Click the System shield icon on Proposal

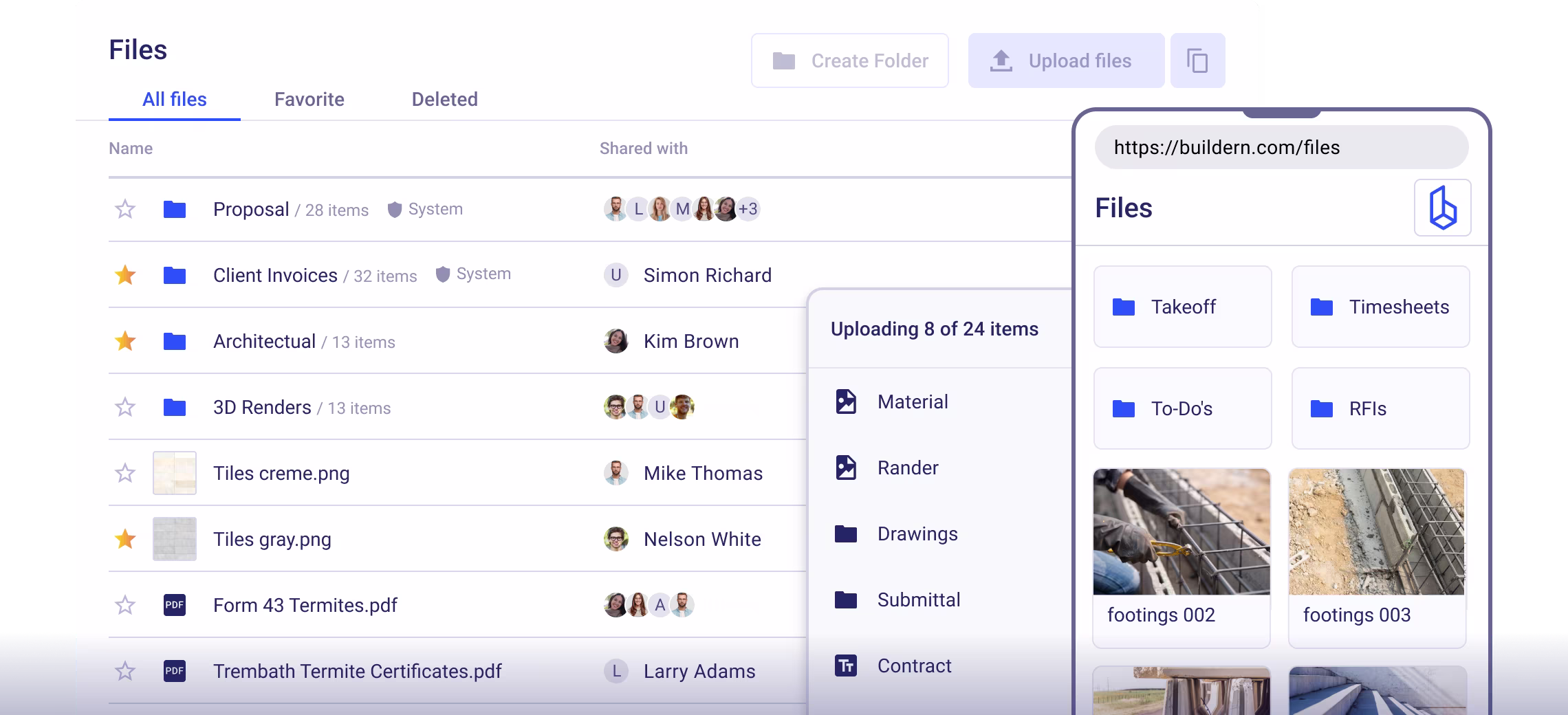pyautogui.click(x=395, y=210)
